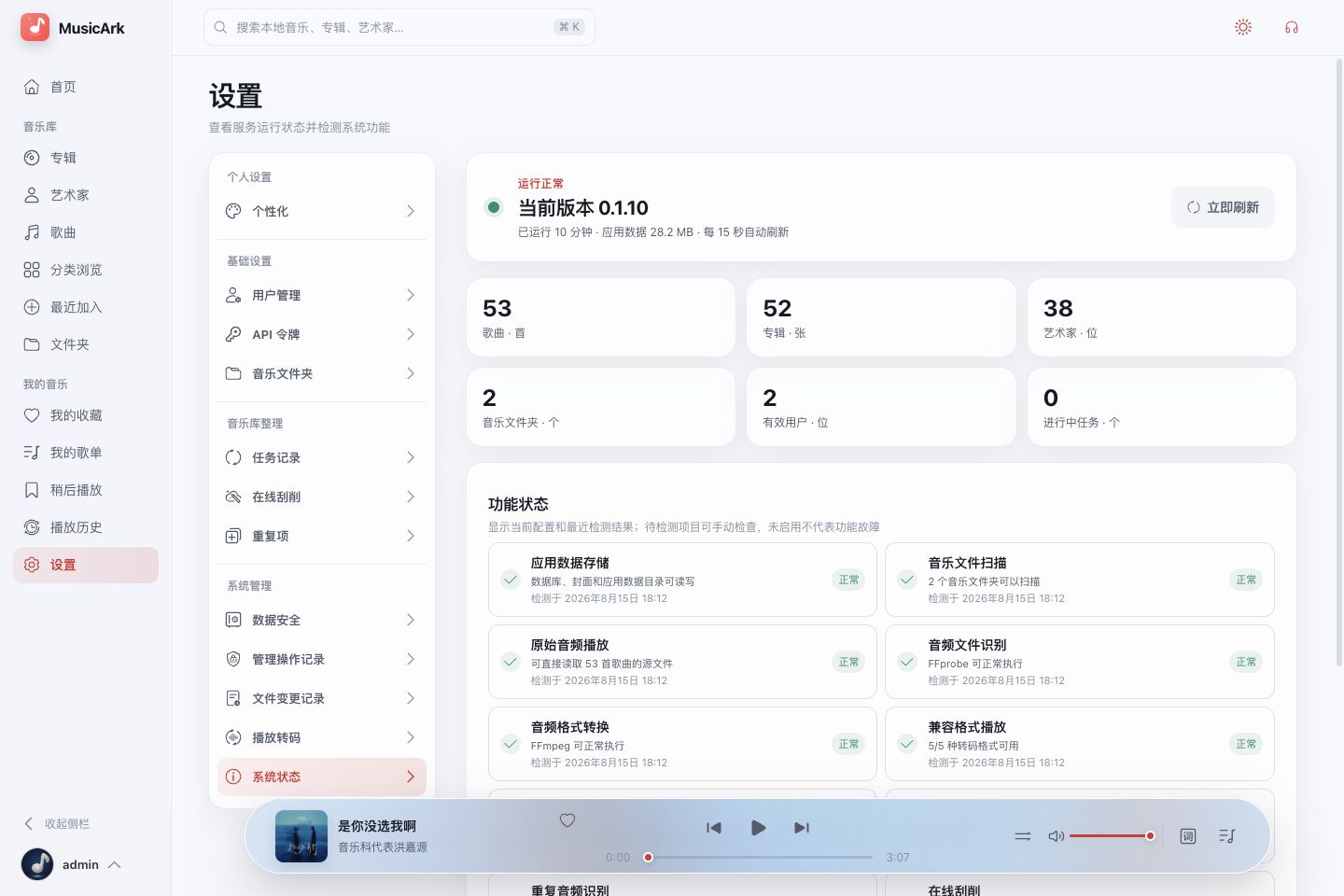Expand 在线刮削 chevron
This screenshot has height=896, width=1344.
coord(411,497)
